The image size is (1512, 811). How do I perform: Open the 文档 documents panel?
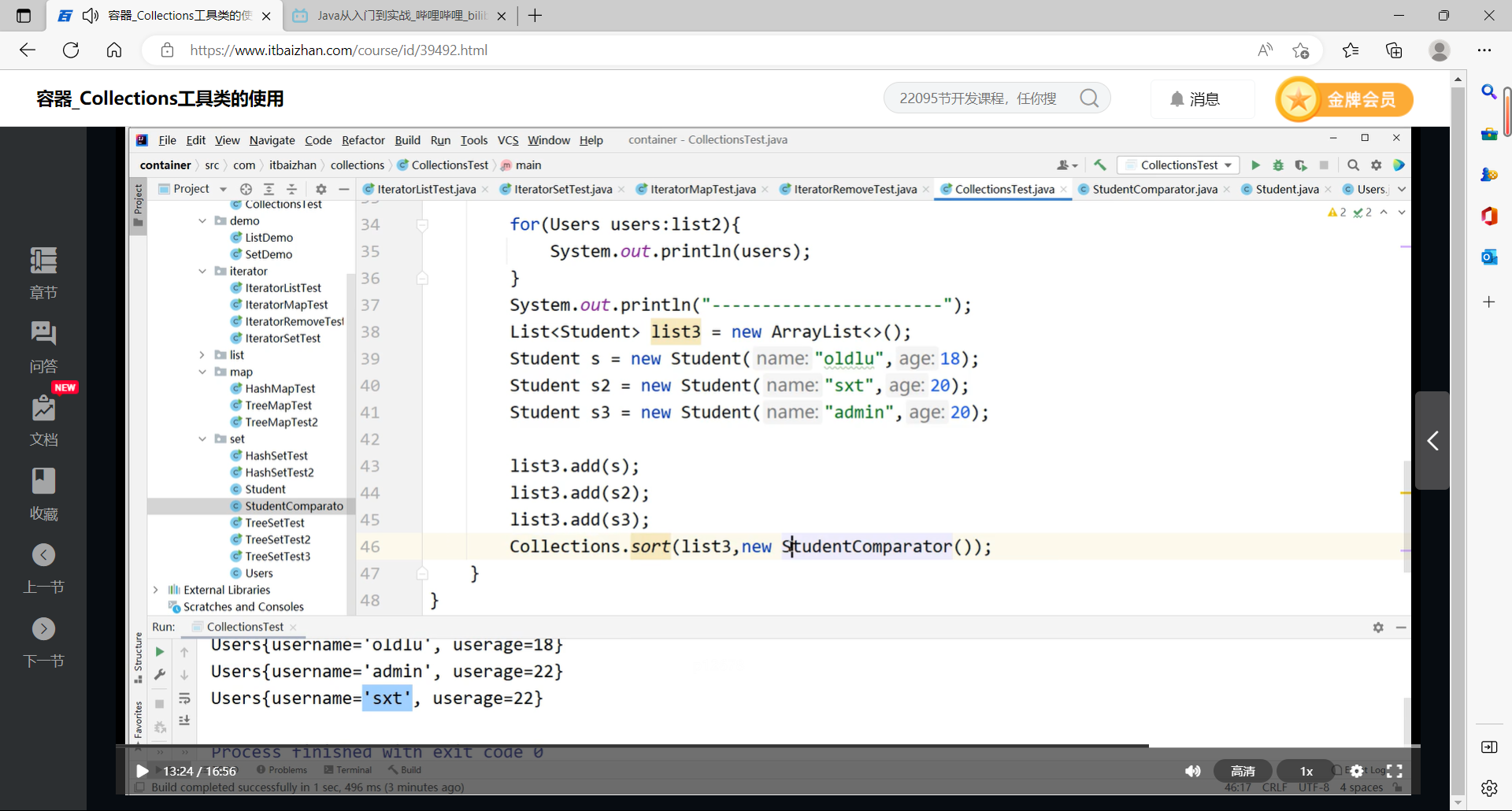pos(43,420)
